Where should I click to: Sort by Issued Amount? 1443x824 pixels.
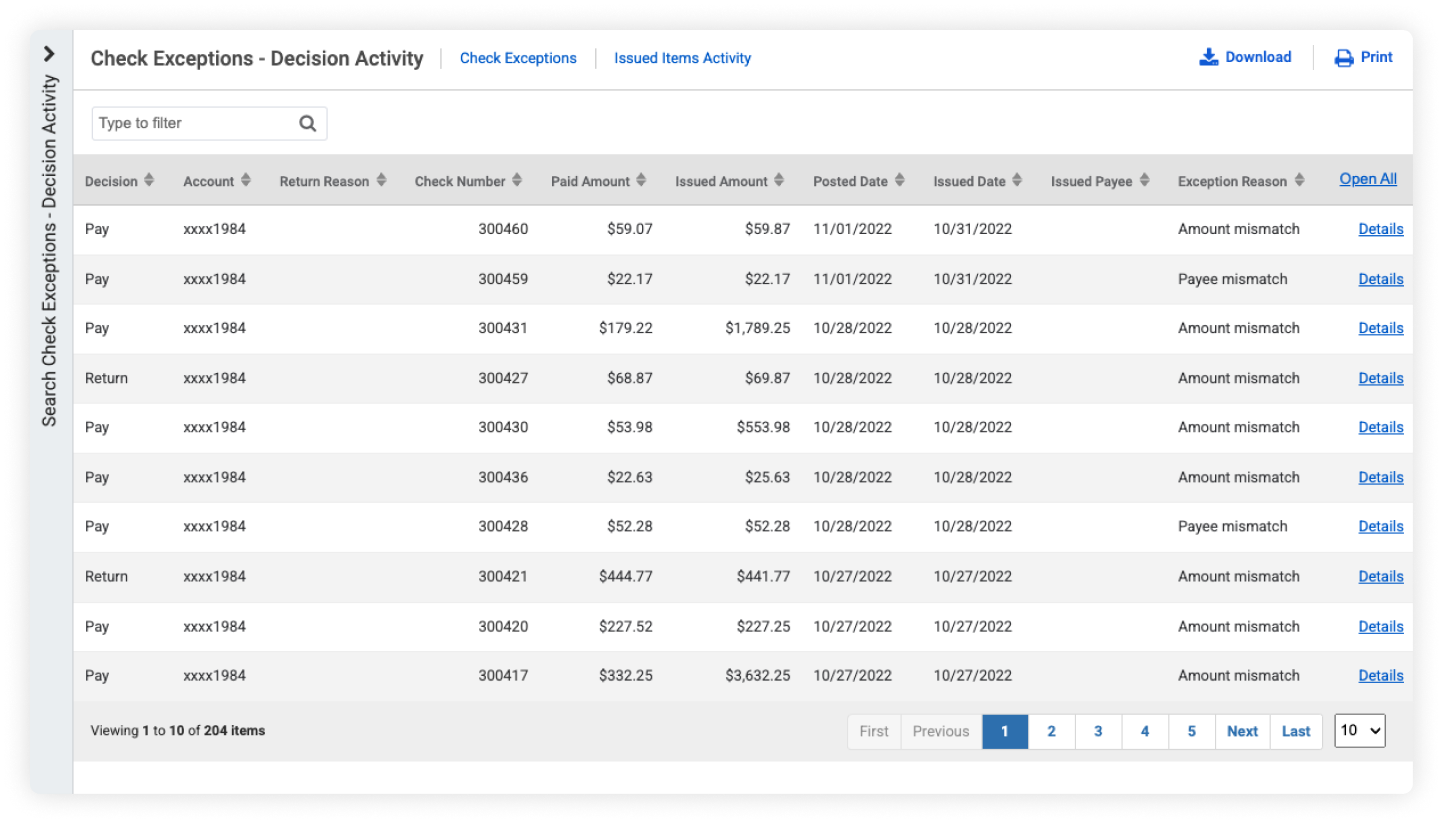(x=779, y=181)
